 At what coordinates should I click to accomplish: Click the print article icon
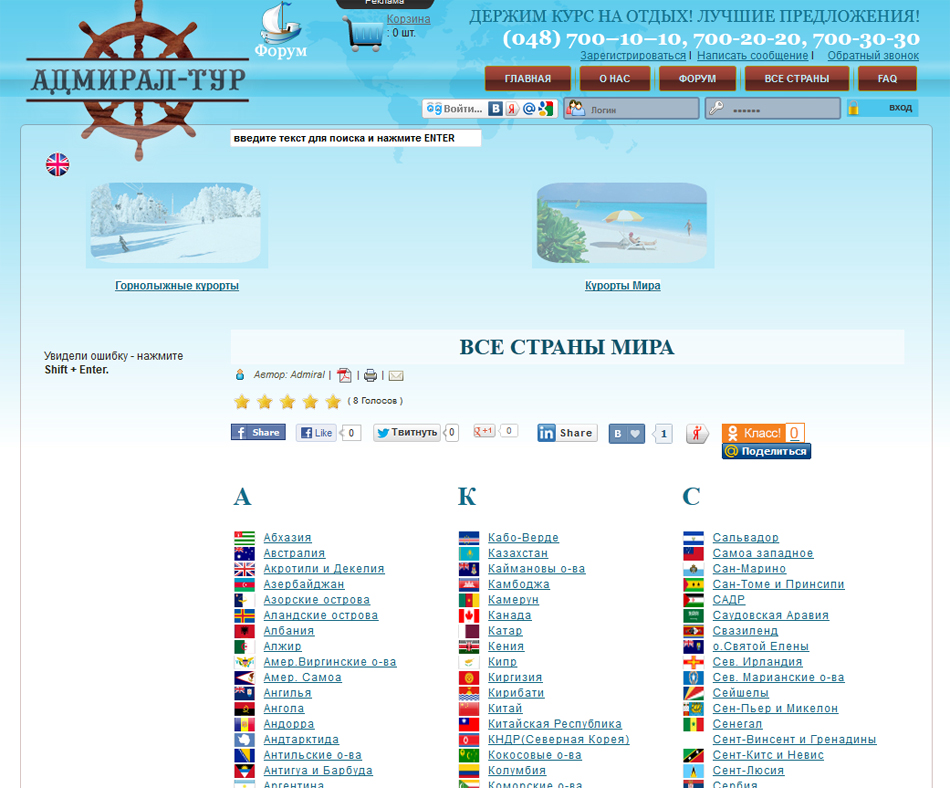pos(370,375)
